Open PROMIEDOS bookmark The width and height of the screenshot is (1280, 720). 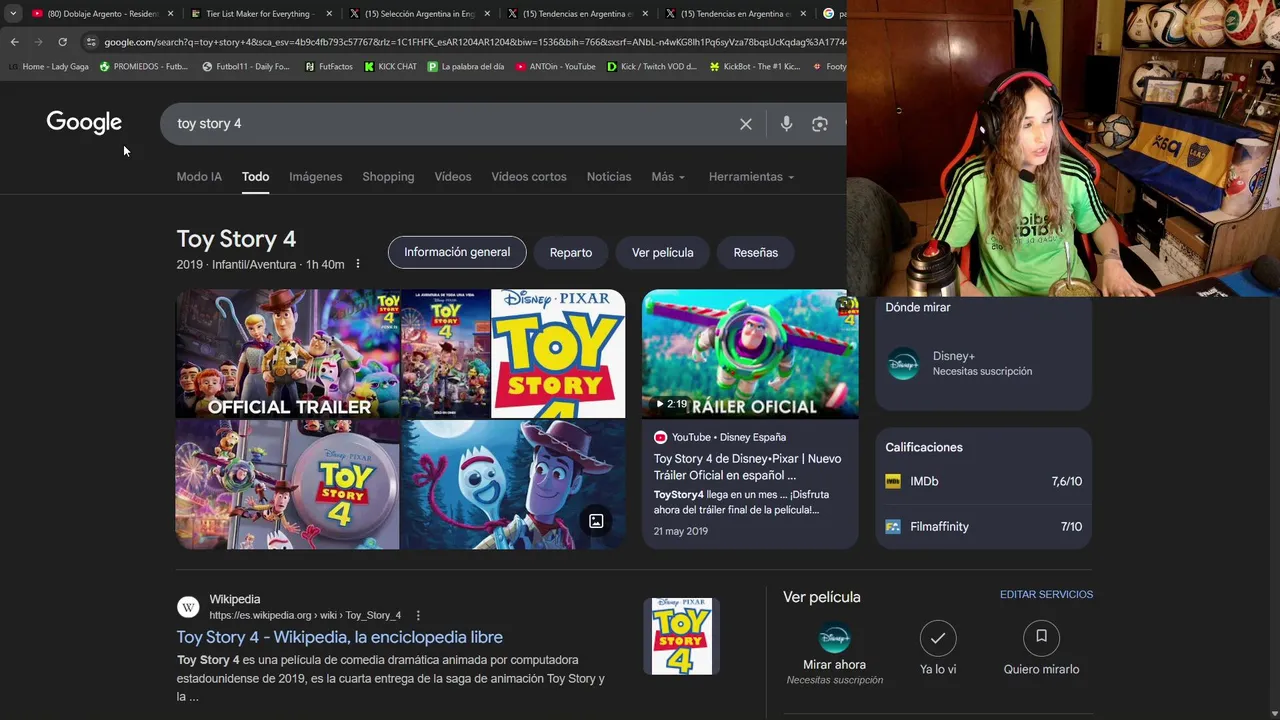tap(143, 67)
